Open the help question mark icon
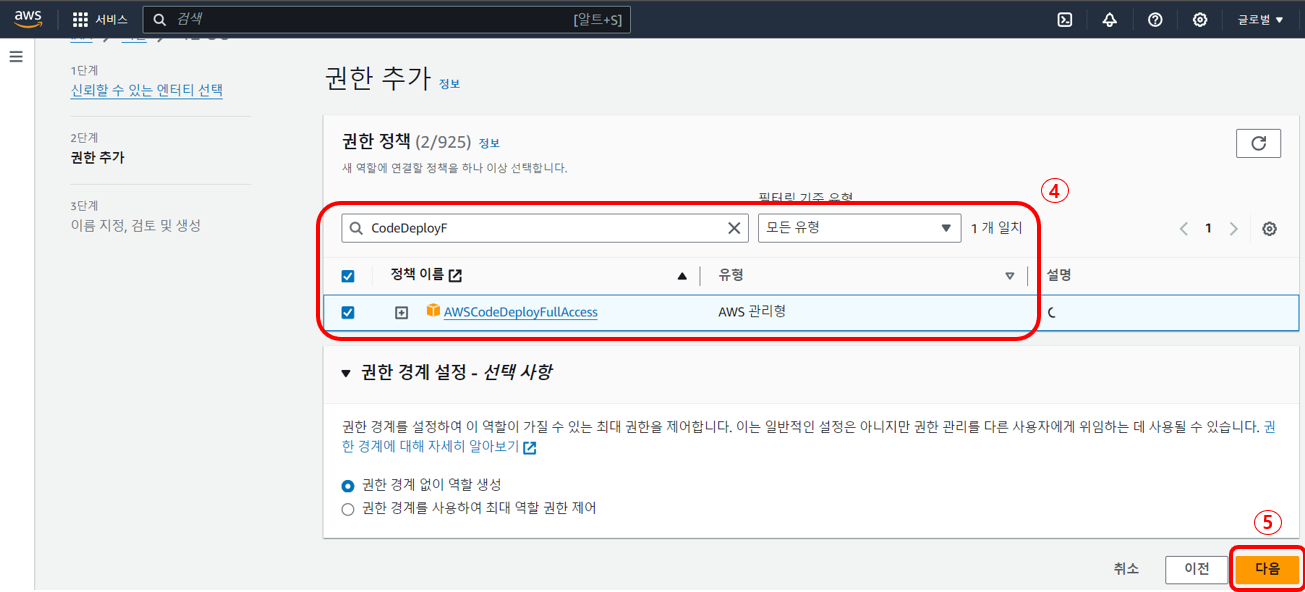 pos(1155,20)
